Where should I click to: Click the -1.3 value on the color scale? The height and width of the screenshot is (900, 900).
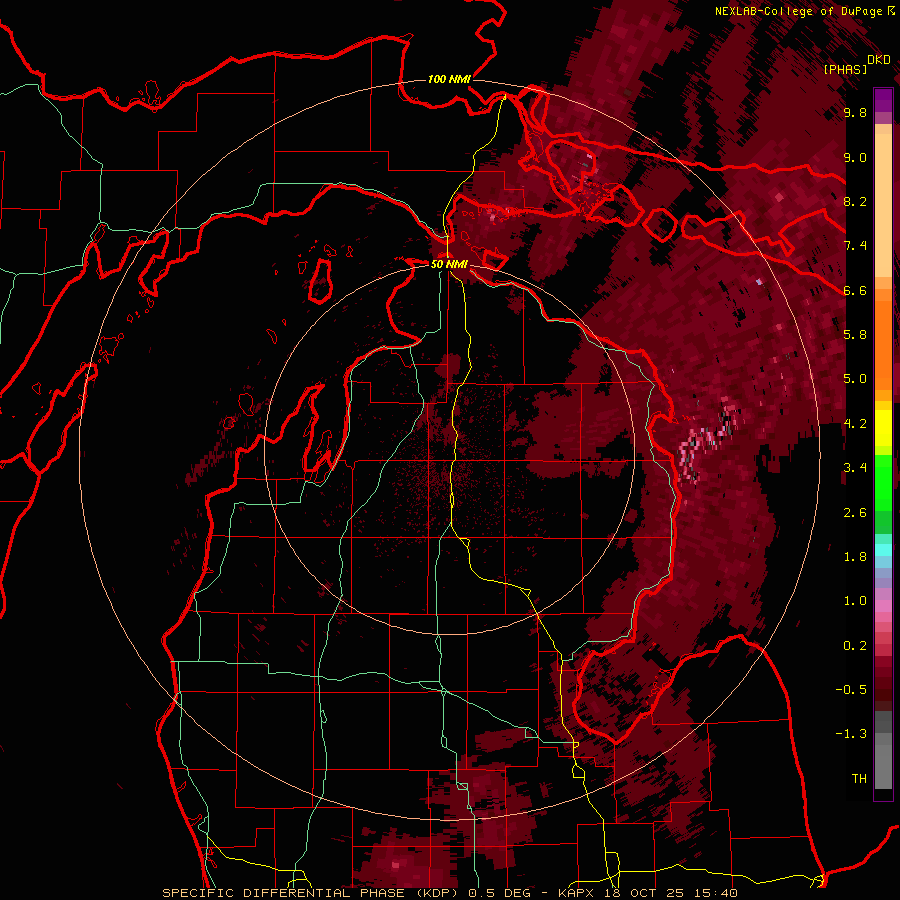coord(851,734)
